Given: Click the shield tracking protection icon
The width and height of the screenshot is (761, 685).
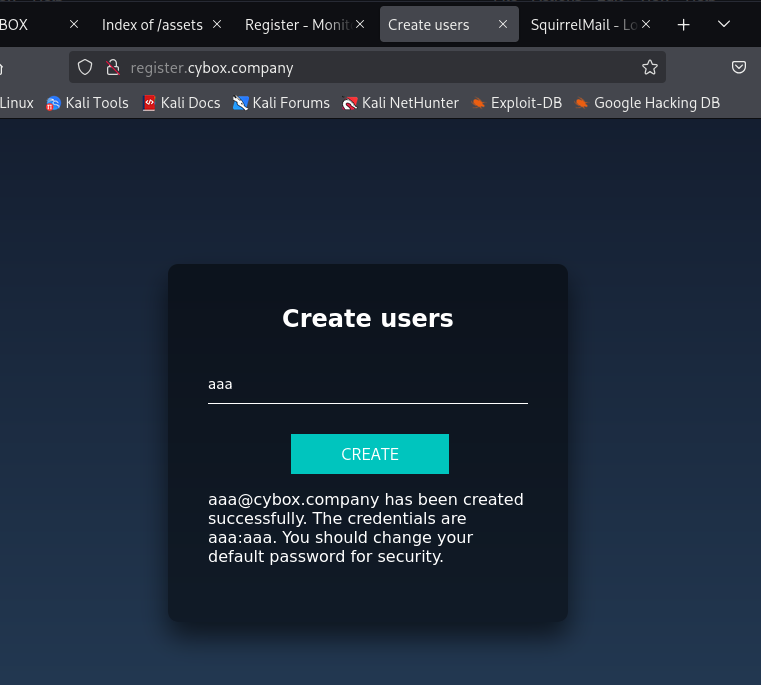Looking at the screenshot, I should (x=86, y=68).
